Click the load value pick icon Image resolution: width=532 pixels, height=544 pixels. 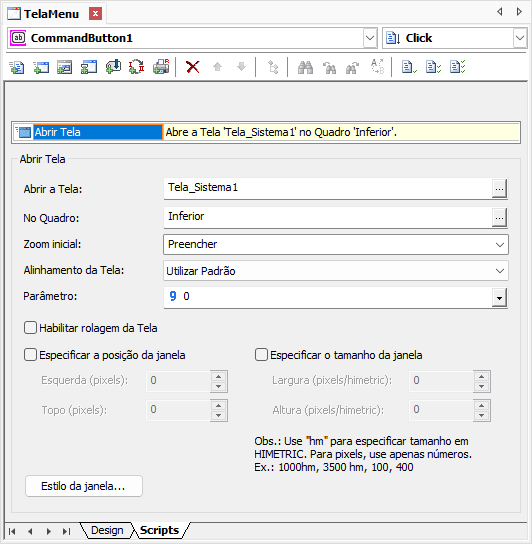tap(113, 67)
